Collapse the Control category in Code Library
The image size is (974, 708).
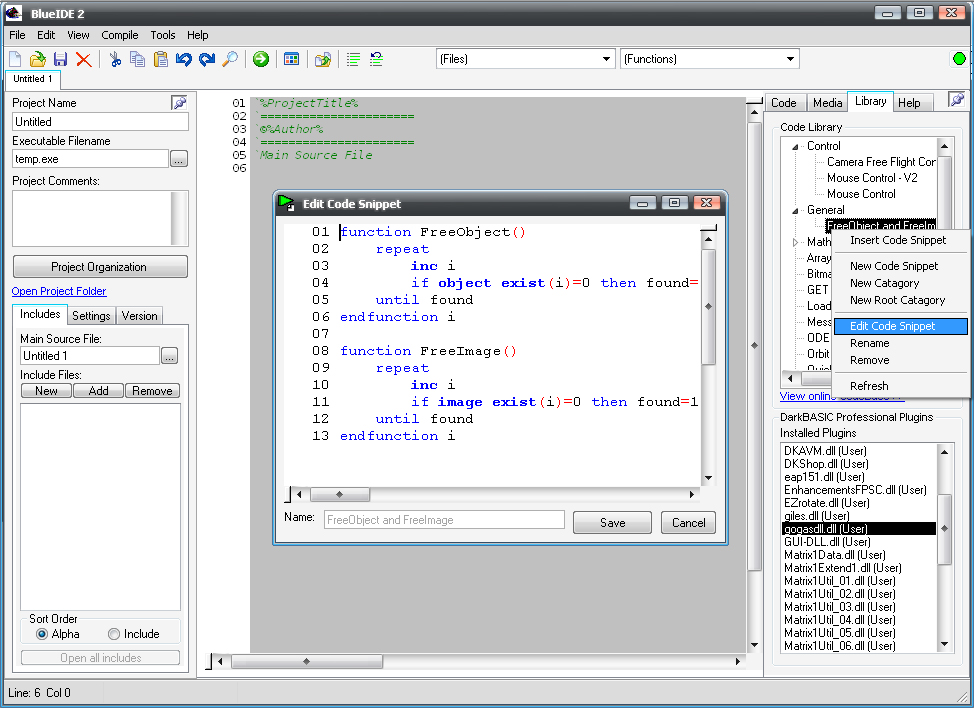pyautogui.click(x=797, y=146)
